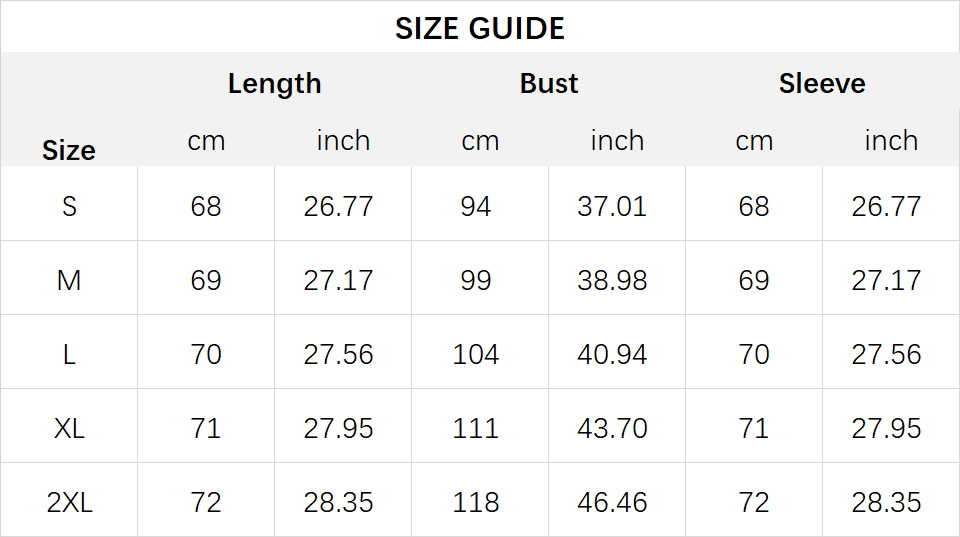The height and width of the screenshot is (537, 960).
Task: Select the 2XL size row label
Action: (69, 503)
